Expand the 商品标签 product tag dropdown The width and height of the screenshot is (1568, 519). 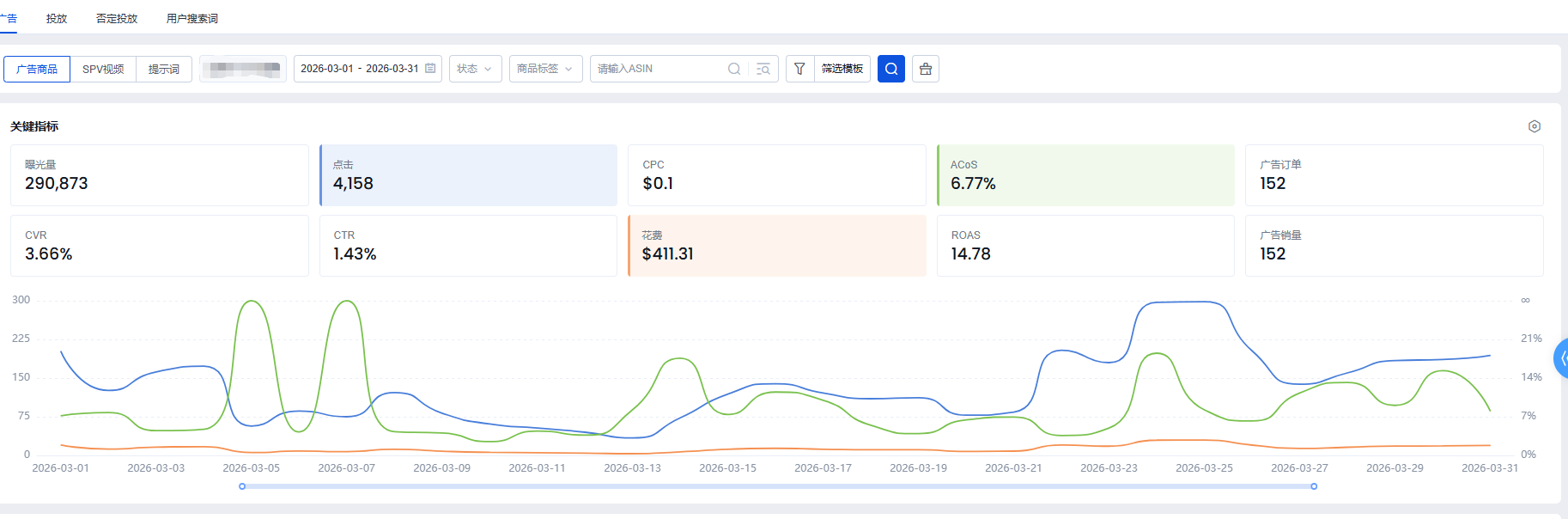tap(545, 69)
